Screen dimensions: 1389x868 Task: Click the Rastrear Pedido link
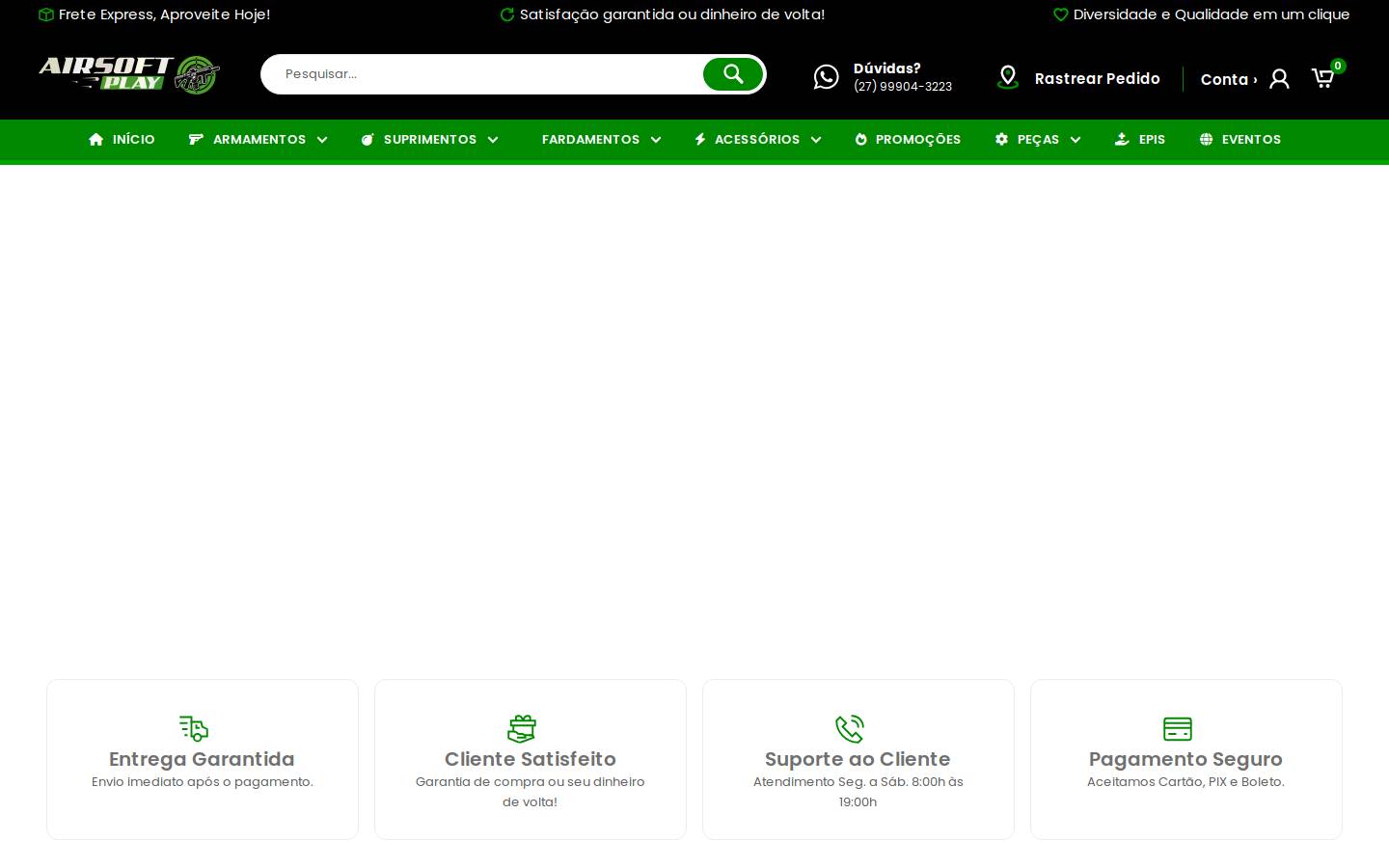click(1098, 79)
